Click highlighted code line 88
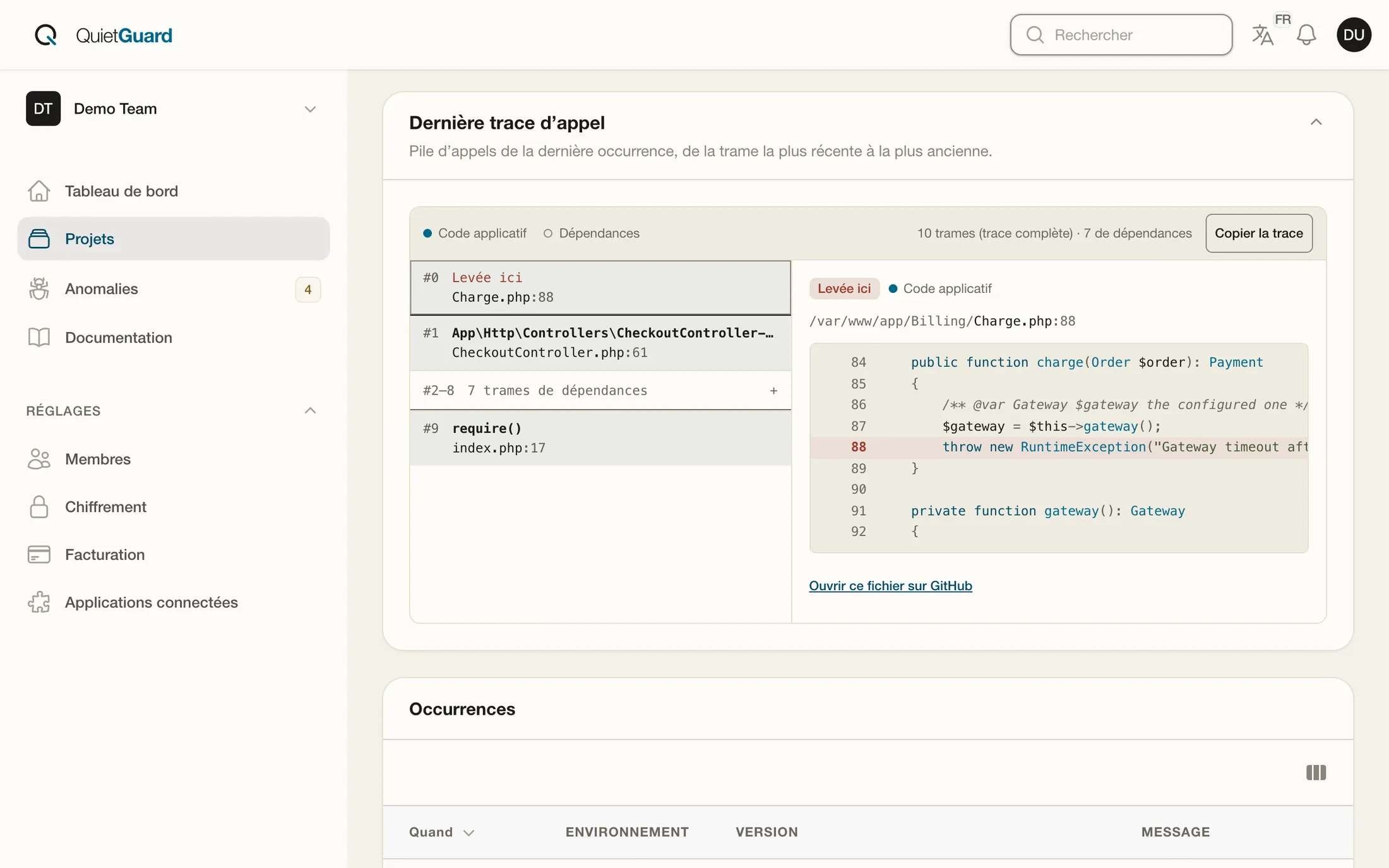 point(1059,447)
